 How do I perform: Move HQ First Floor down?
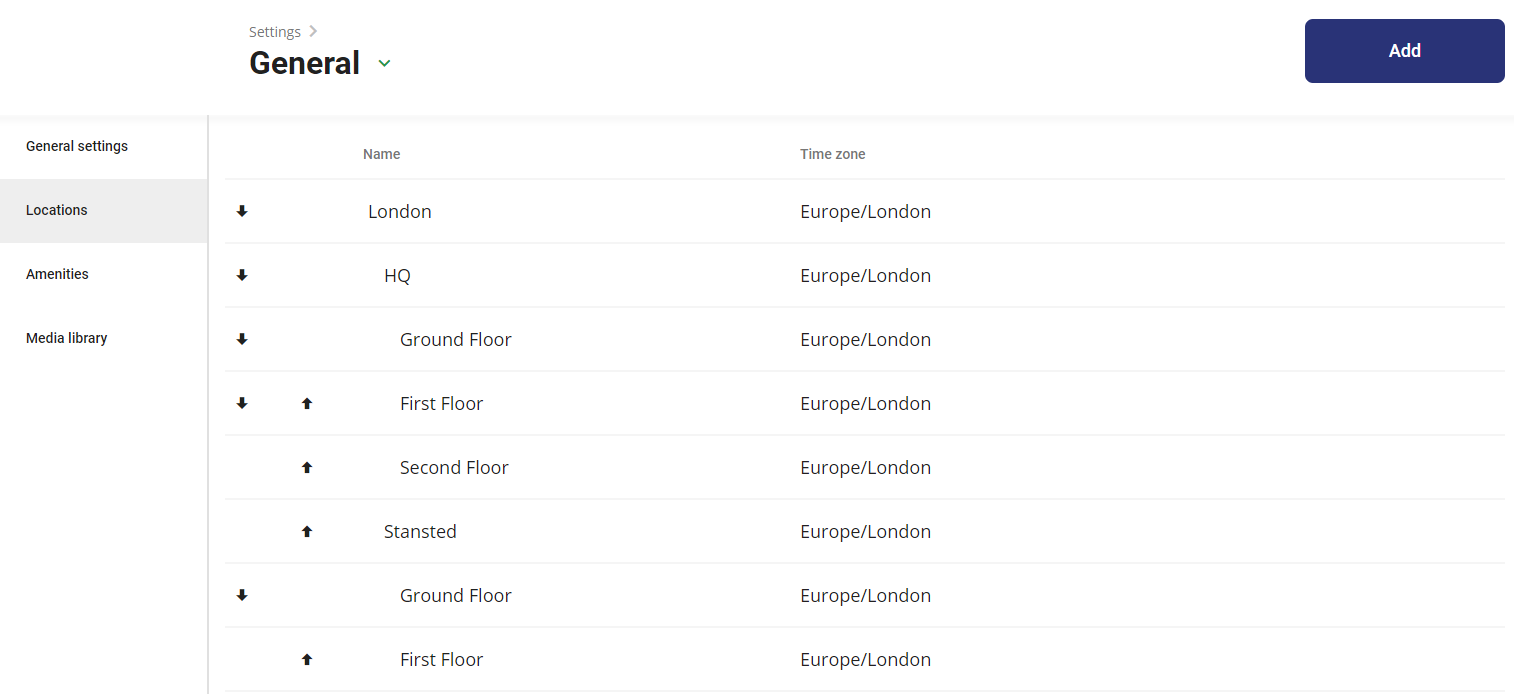click(242, 403)
